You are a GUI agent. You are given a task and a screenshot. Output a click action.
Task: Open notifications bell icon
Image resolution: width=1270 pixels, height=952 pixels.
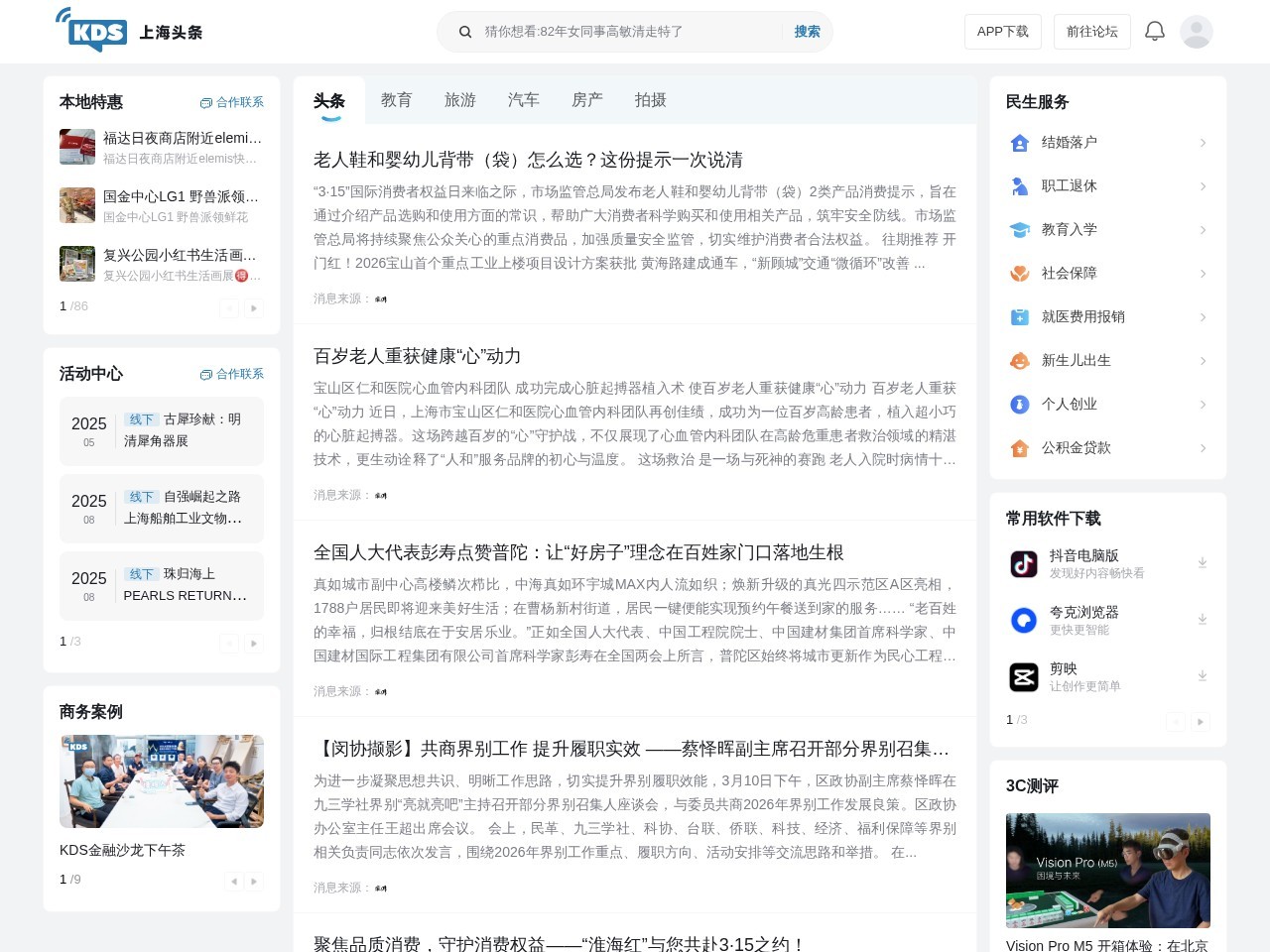pos(1155,32)
